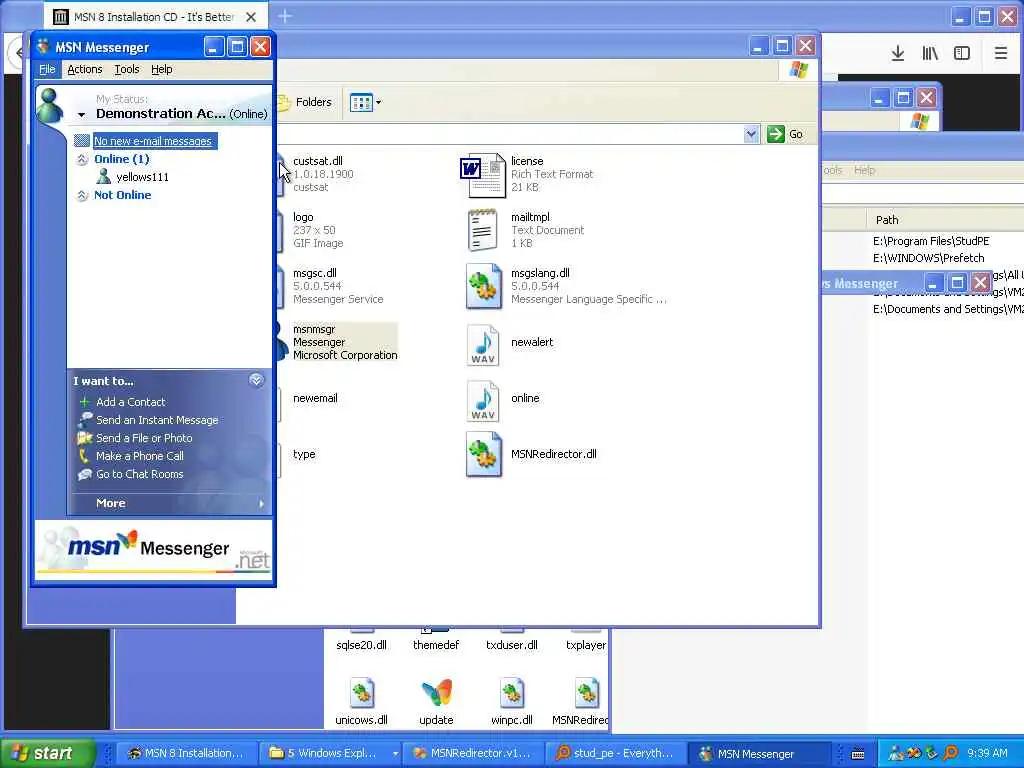Select the winpc.dll icon in back window
The width and height of the screenshot is (1024, 768).
point(512,694)
